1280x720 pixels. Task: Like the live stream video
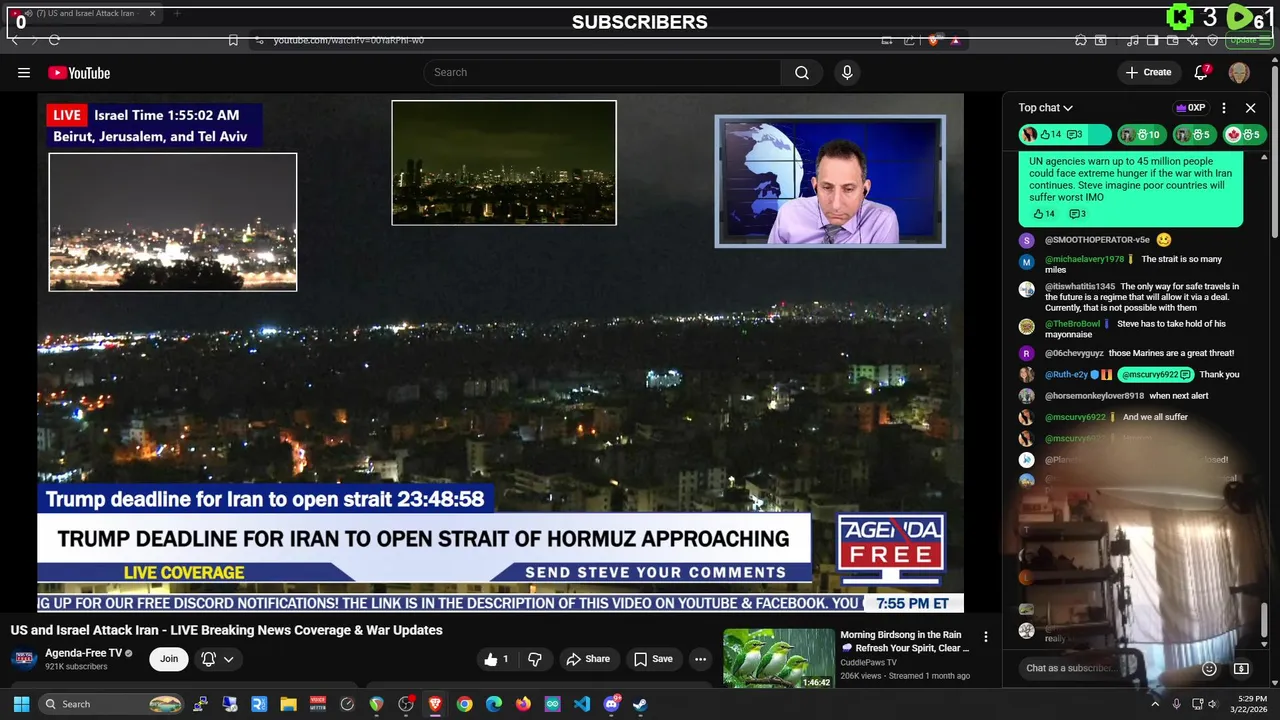coord(496,659)
